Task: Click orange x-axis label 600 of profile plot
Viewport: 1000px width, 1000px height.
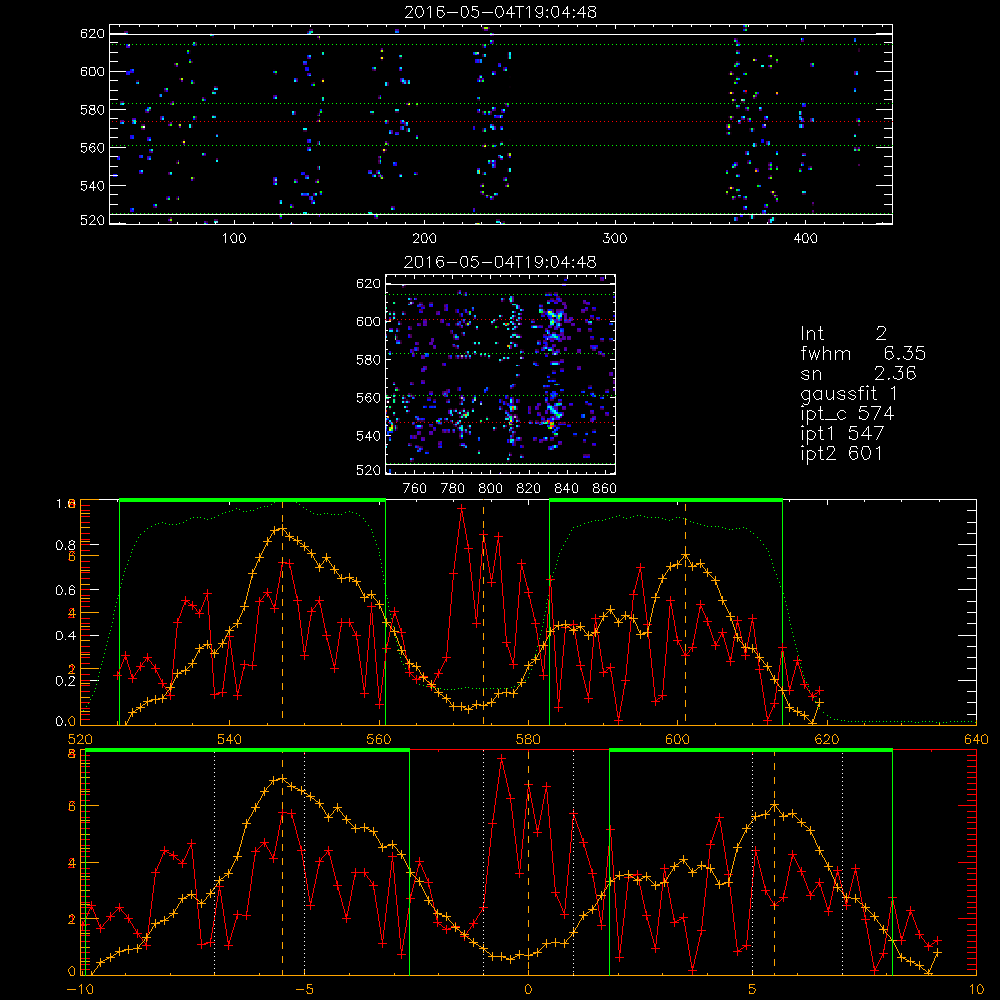Action: 677,740
